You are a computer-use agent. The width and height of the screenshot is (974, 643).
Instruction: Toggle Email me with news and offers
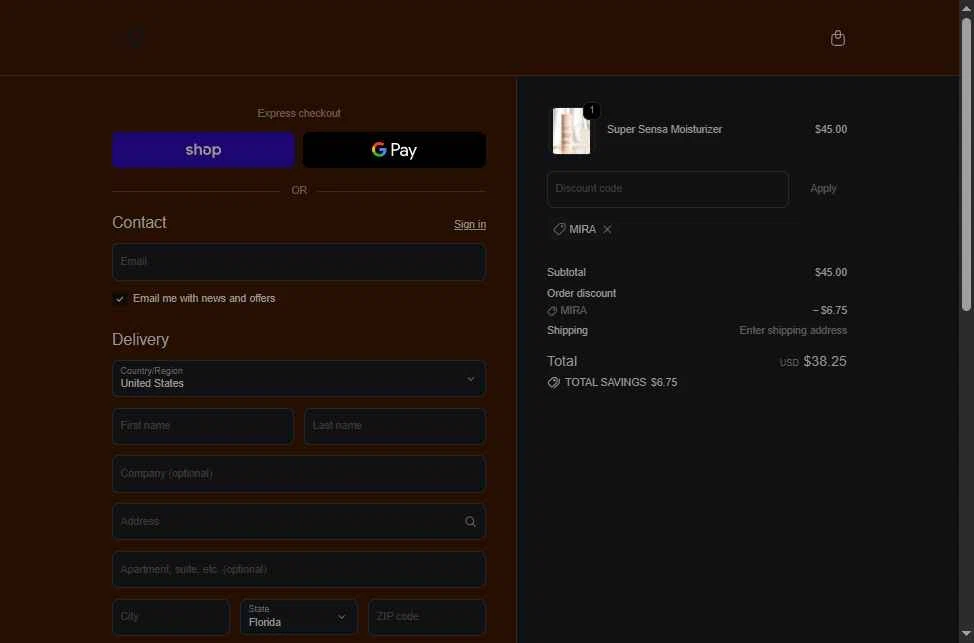119,299
